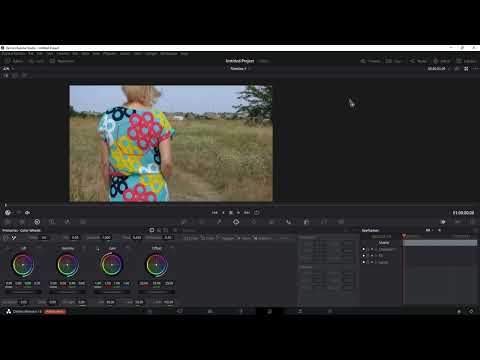Expand the Corrector 1 keyframe track

[x=376, y=249]
